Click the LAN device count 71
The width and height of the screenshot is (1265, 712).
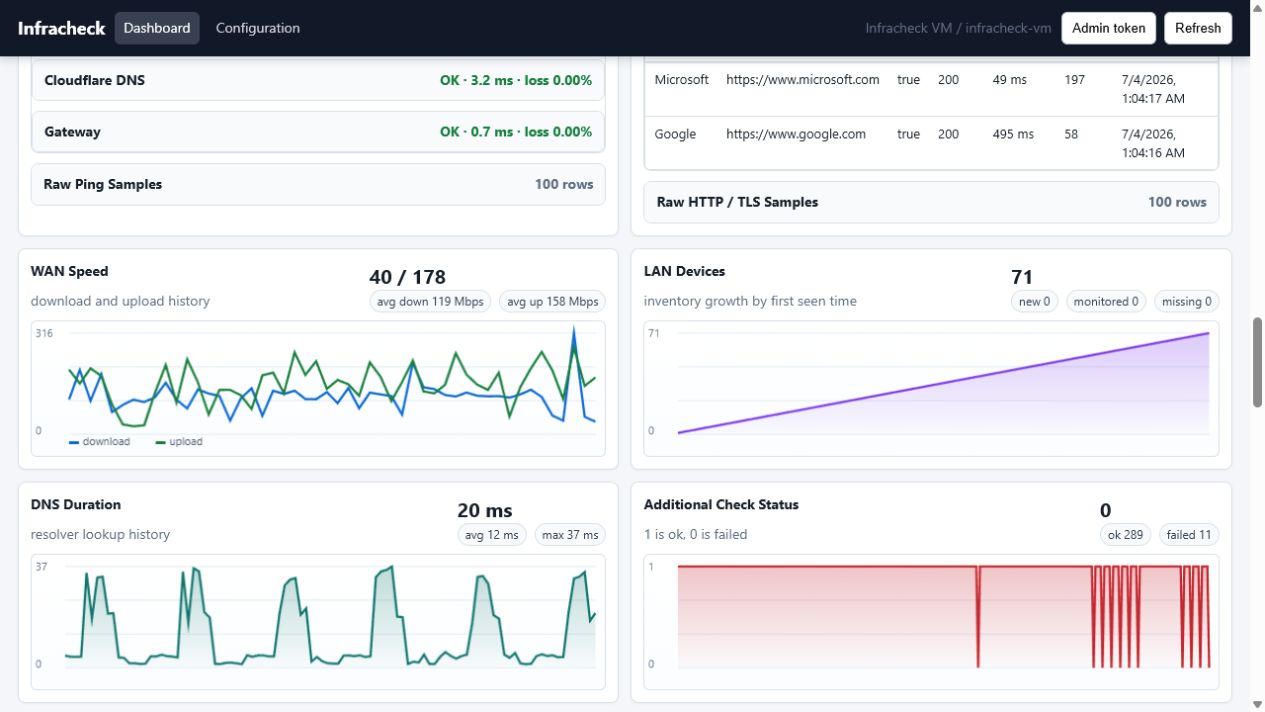tap(1022, 277)
